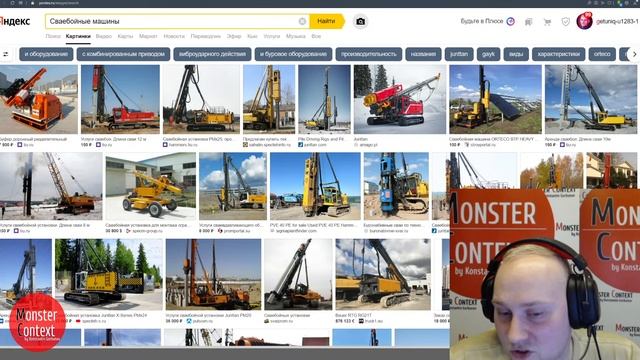The height and width of the screenshot is (360, 640).
Task: Switch to the Поиск tab
Action: [x=53, y=36]
